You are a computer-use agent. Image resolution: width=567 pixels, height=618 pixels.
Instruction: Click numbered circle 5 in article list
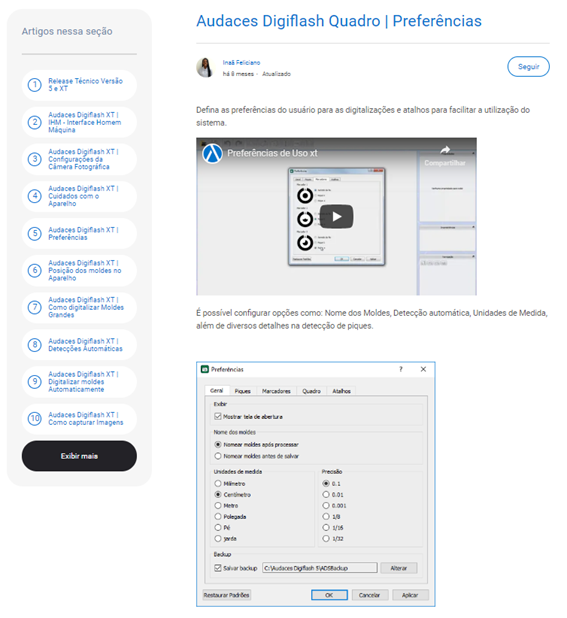pyautogui.click(x=35, y=233)
